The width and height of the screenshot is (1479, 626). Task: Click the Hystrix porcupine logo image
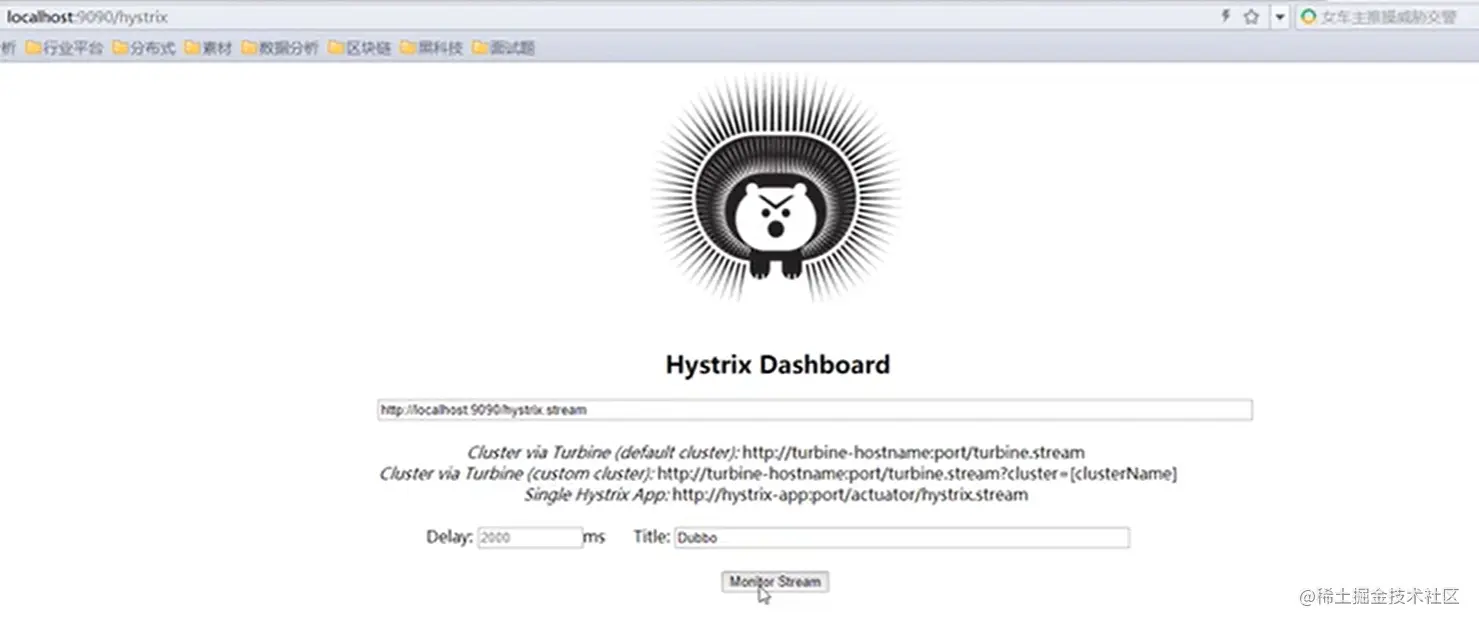click(x=776, y=188)
